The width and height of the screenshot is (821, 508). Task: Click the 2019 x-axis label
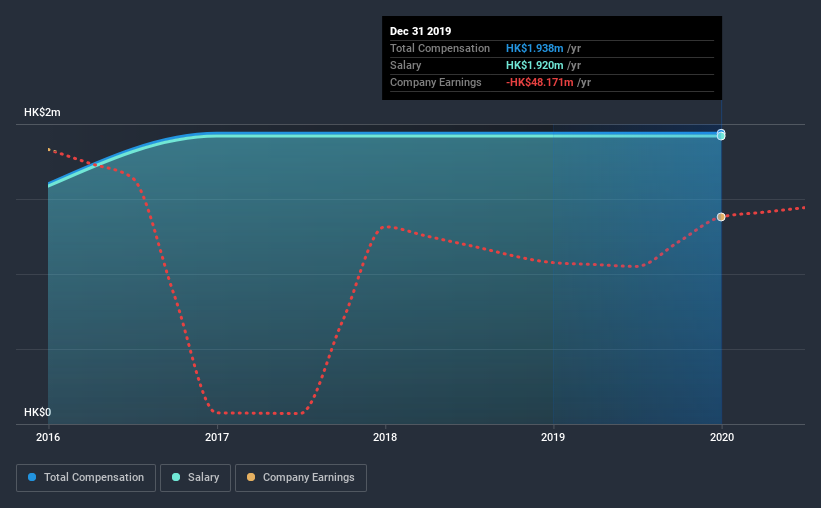tap(553, 437)
